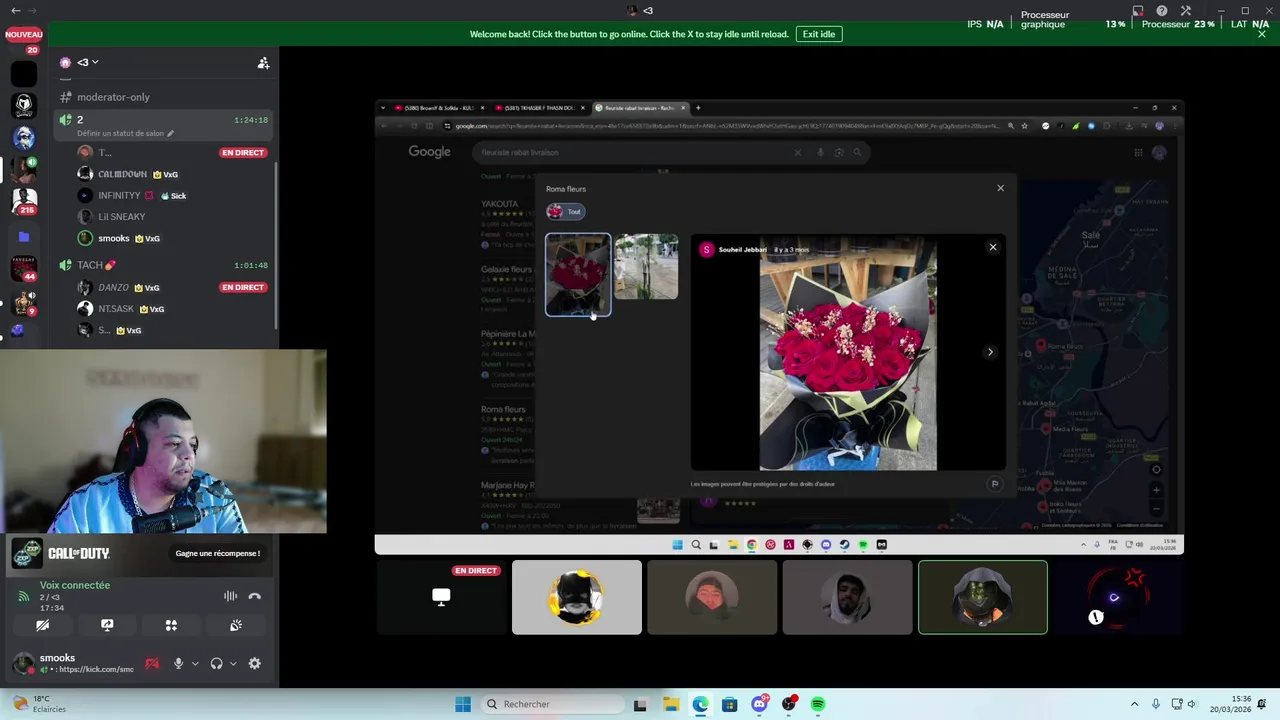Select the green-outlined hooded avatar tile
Viewport: 1280px width, 720px height.
pos(983,597)
